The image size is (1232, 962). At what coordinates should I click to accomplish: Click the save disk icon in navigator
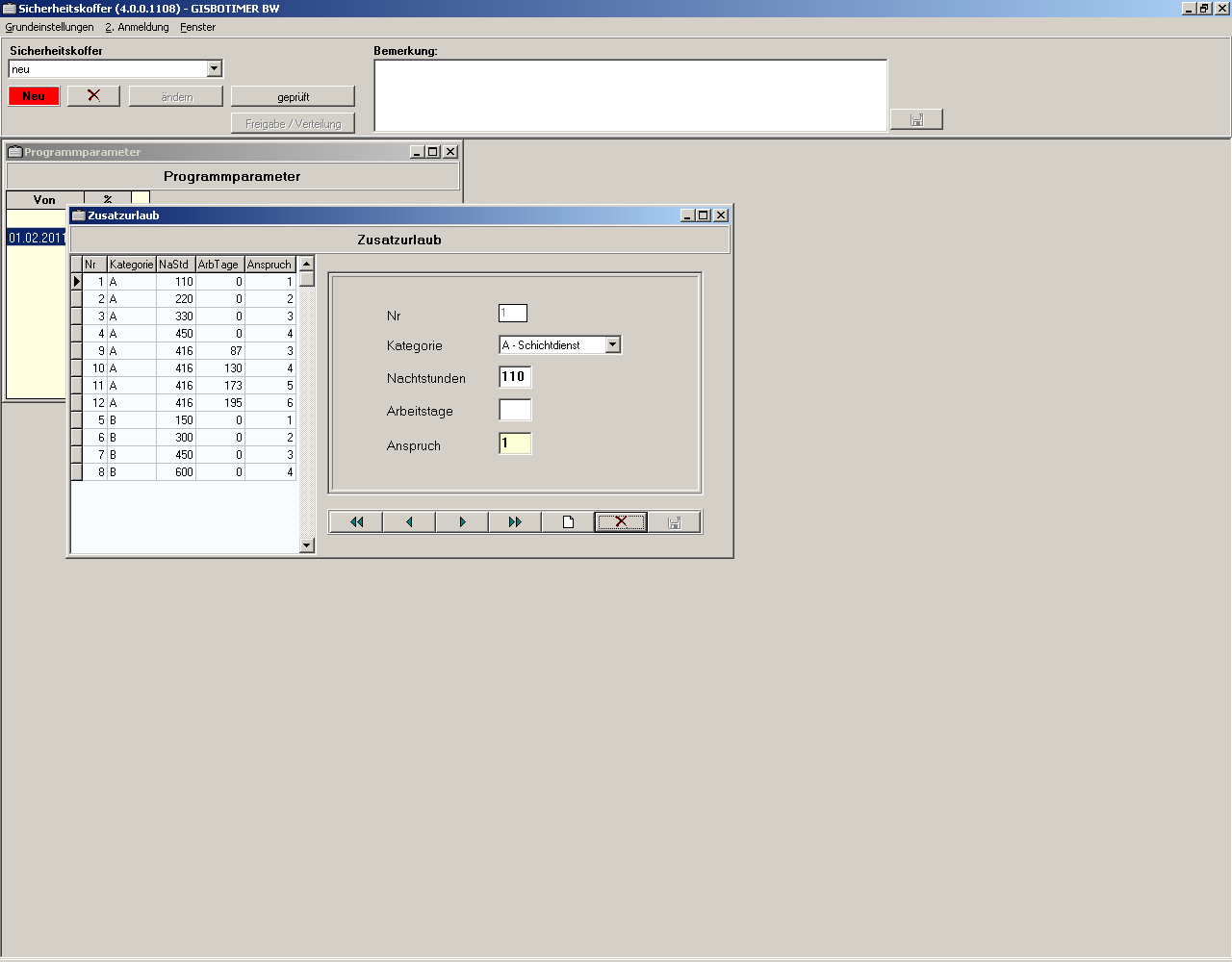[674, 522]
